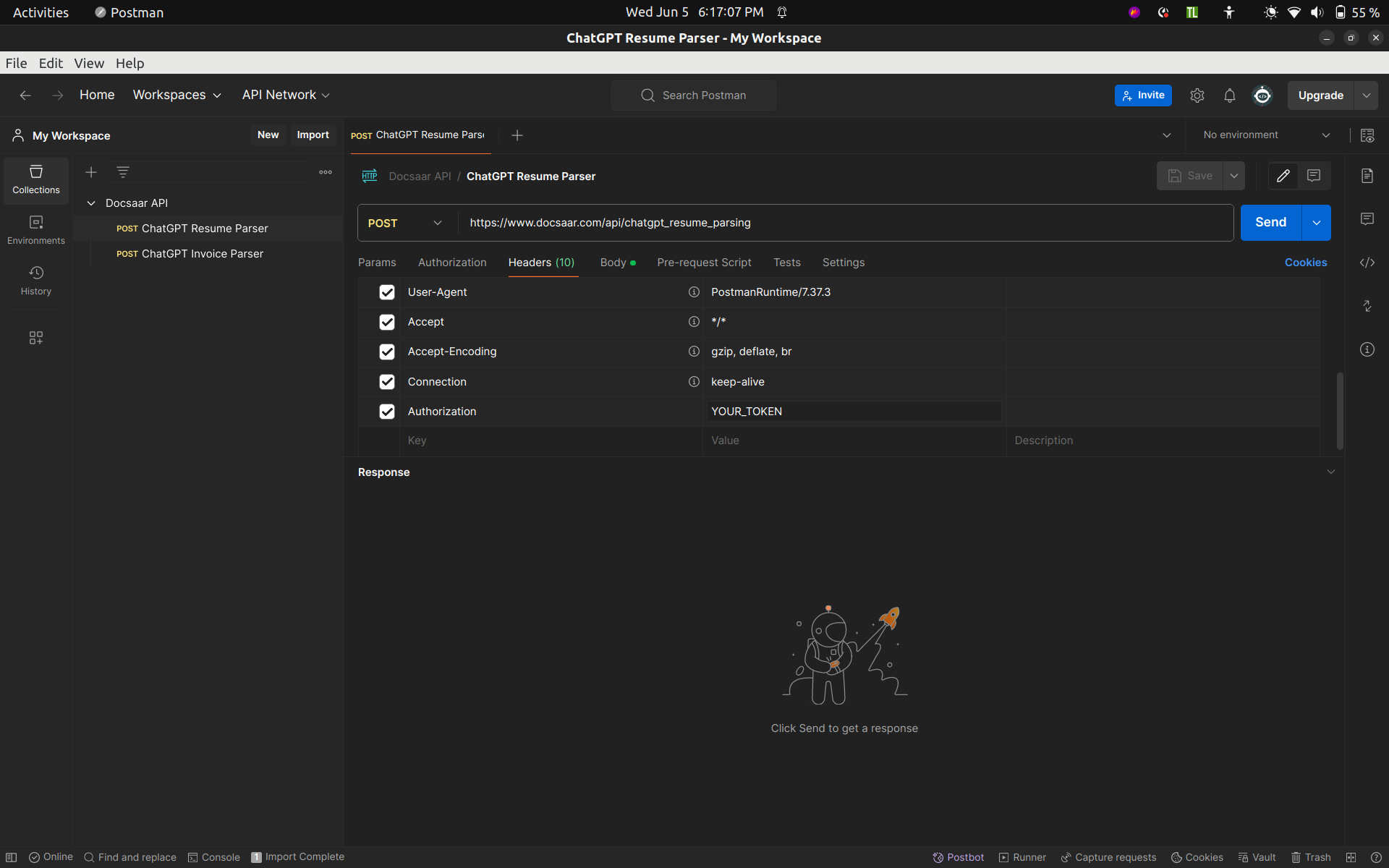This screenshot has height=868, width=1389.
Task: Click the Send button
Action: point(1270,223)
